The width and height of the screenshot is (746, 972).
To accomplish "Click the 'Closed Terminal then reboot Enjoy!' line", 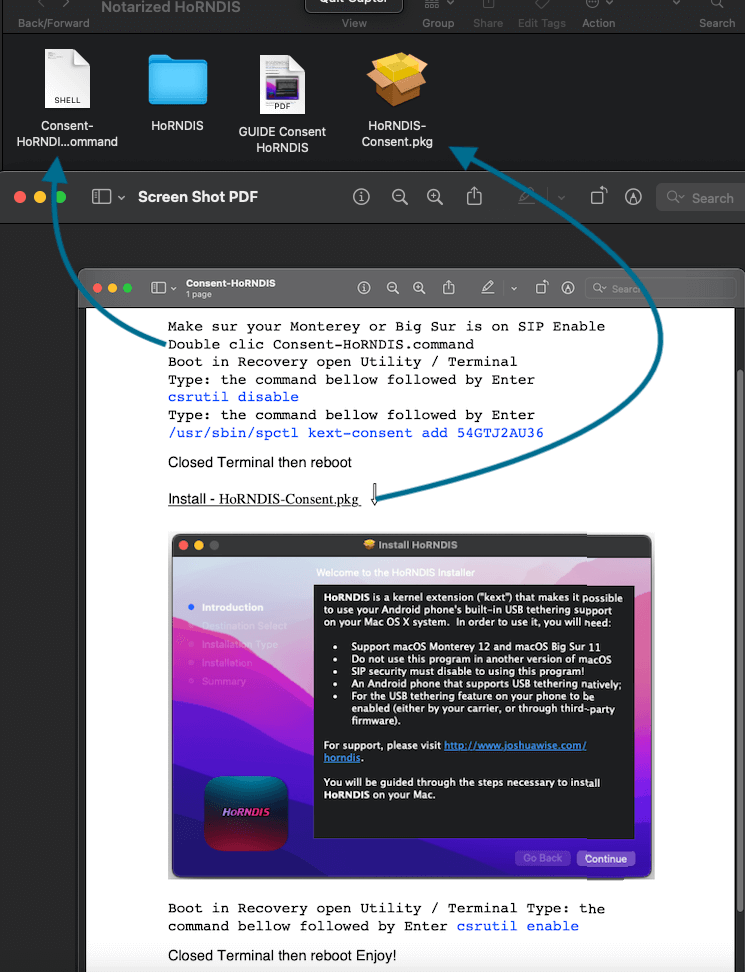I will click(282, 955).
